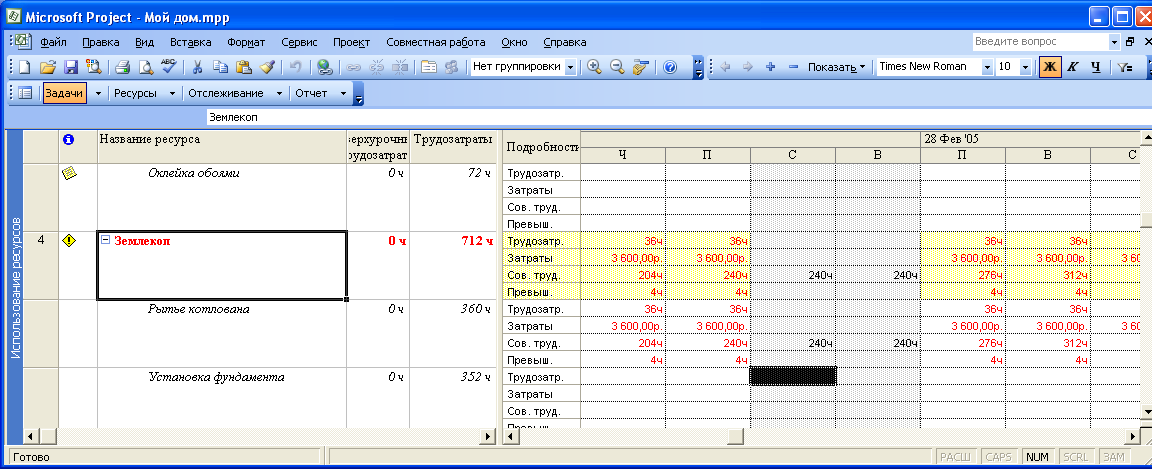
Task: Zoom out magnifier minus icon
Action: (x=617, y=67)
